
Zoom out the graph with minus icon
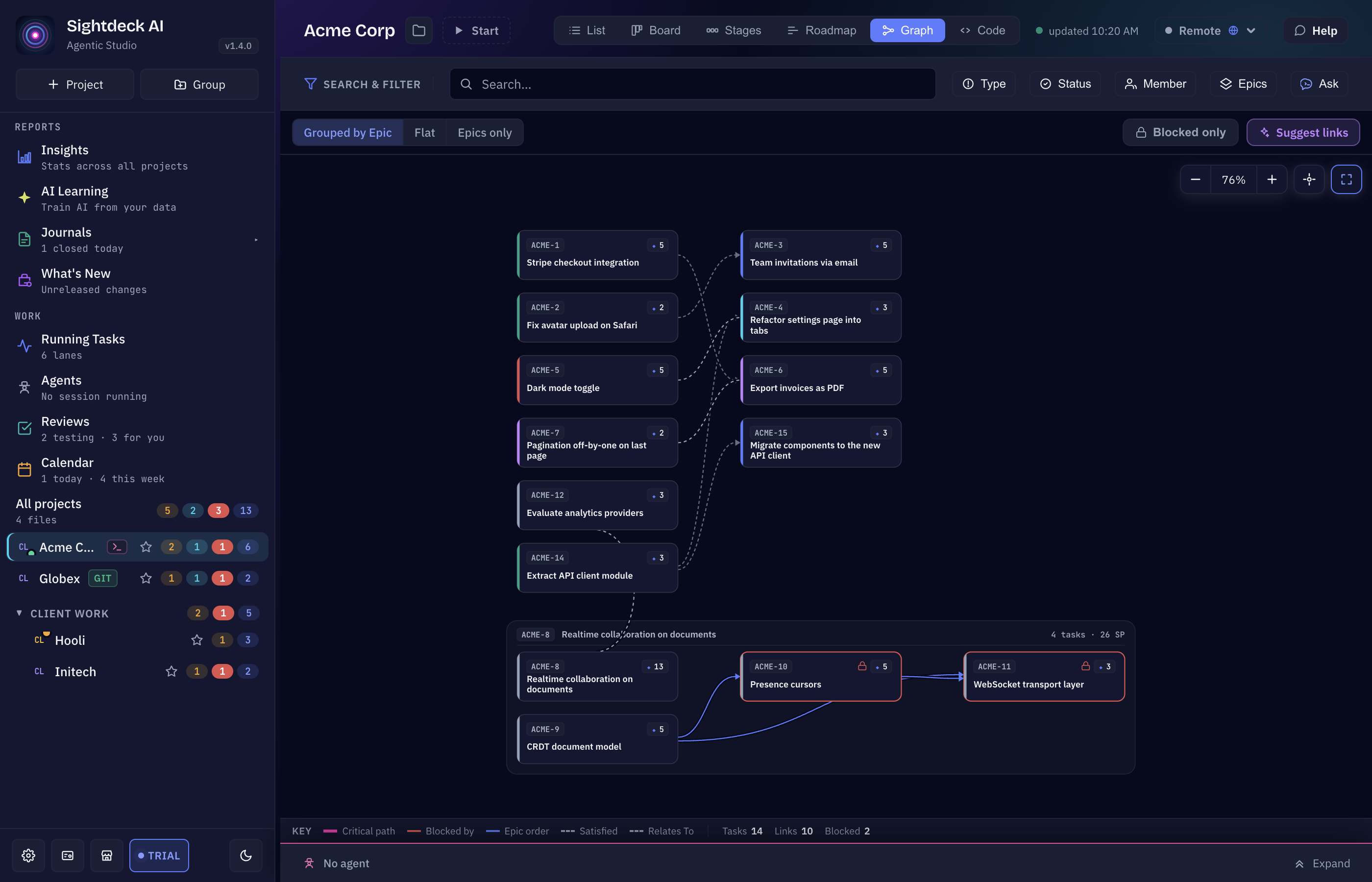click(1195, 180)
